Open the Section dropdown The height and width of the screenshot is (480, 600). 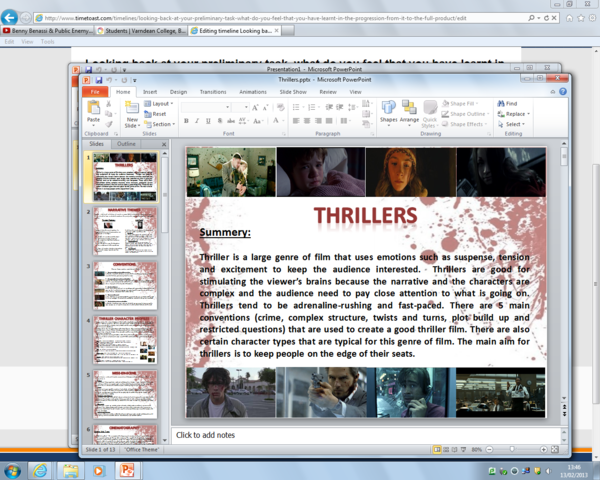pos(160,124)
